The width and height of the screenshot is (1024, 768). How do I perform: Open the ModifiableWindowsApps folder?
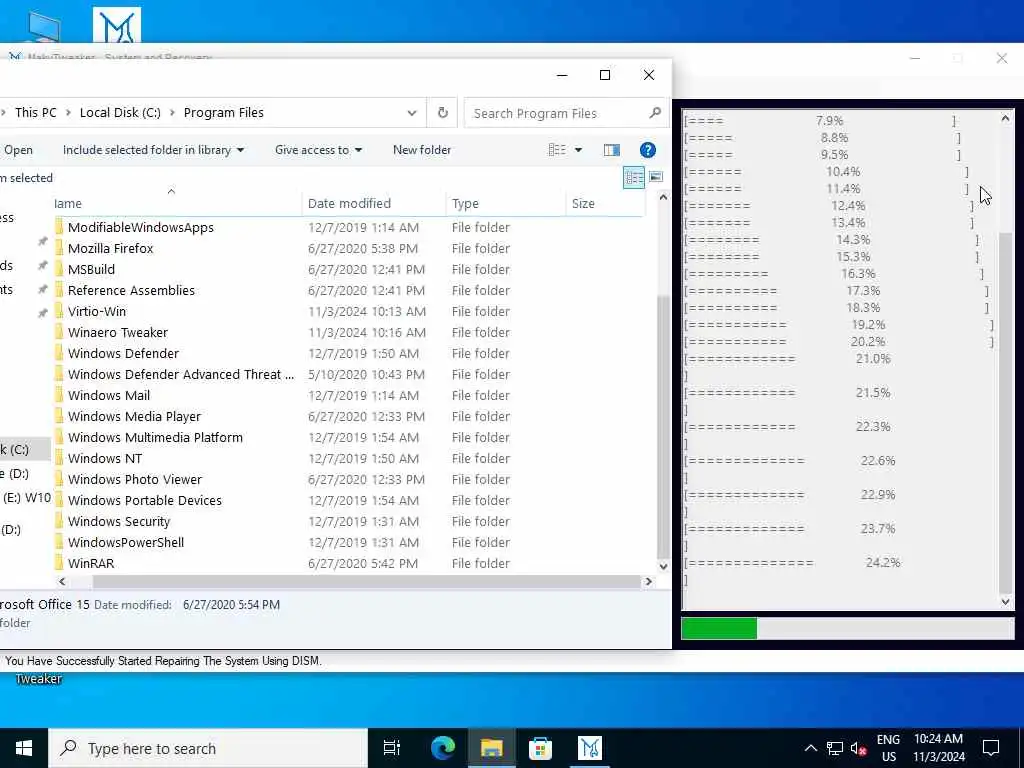click(x=140, y=227)
